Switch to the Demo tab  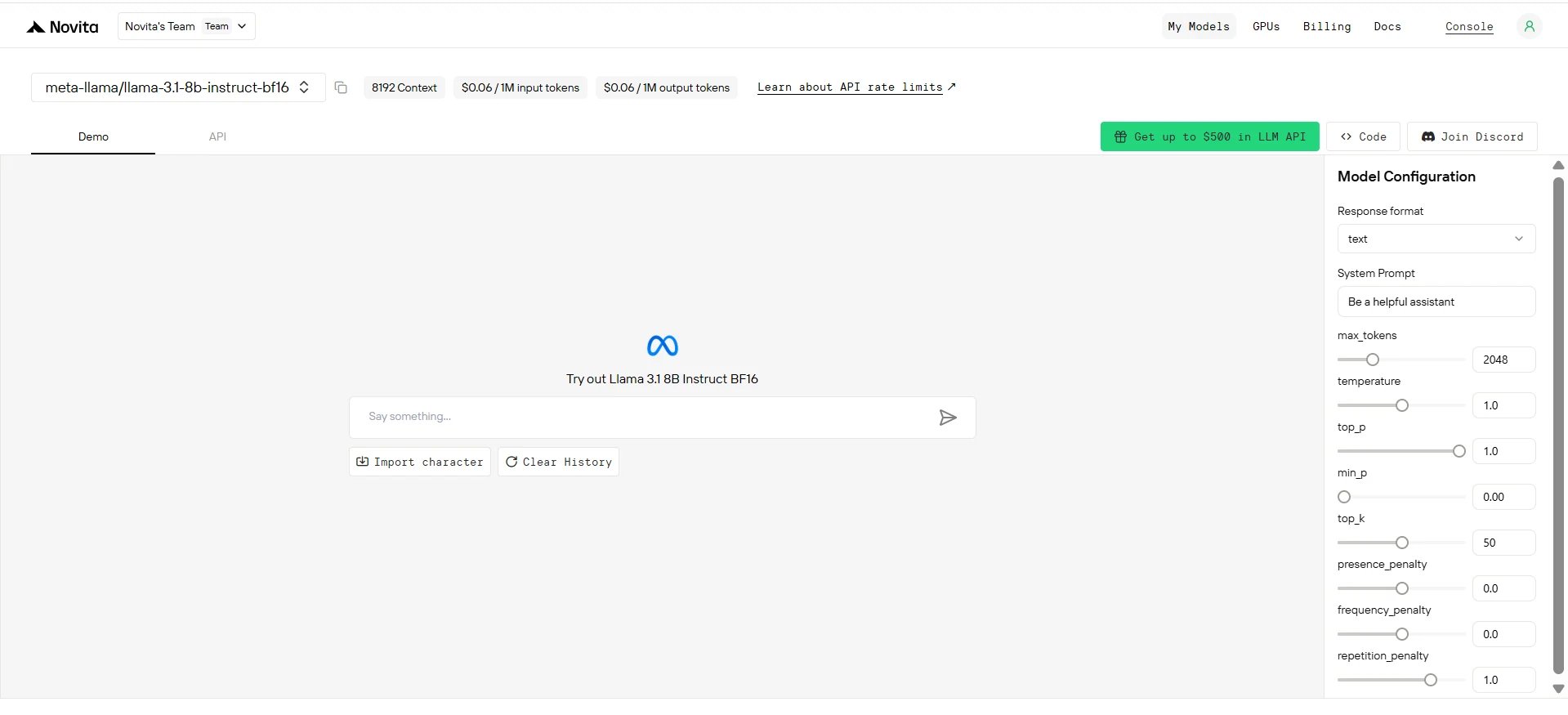[x=93, y=136]
